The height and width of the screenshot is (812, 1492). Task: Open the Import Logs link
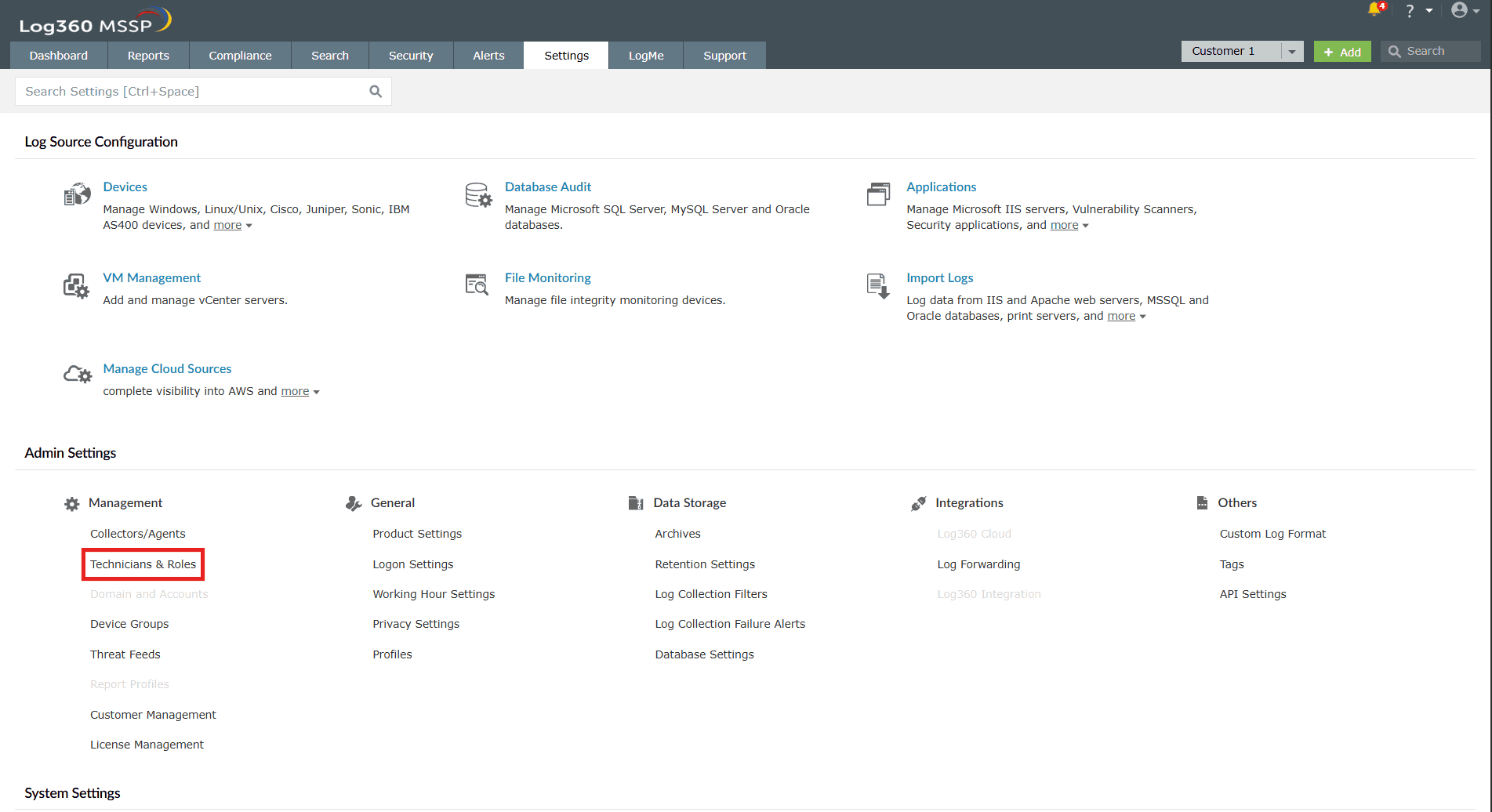(x=940, y=278)
